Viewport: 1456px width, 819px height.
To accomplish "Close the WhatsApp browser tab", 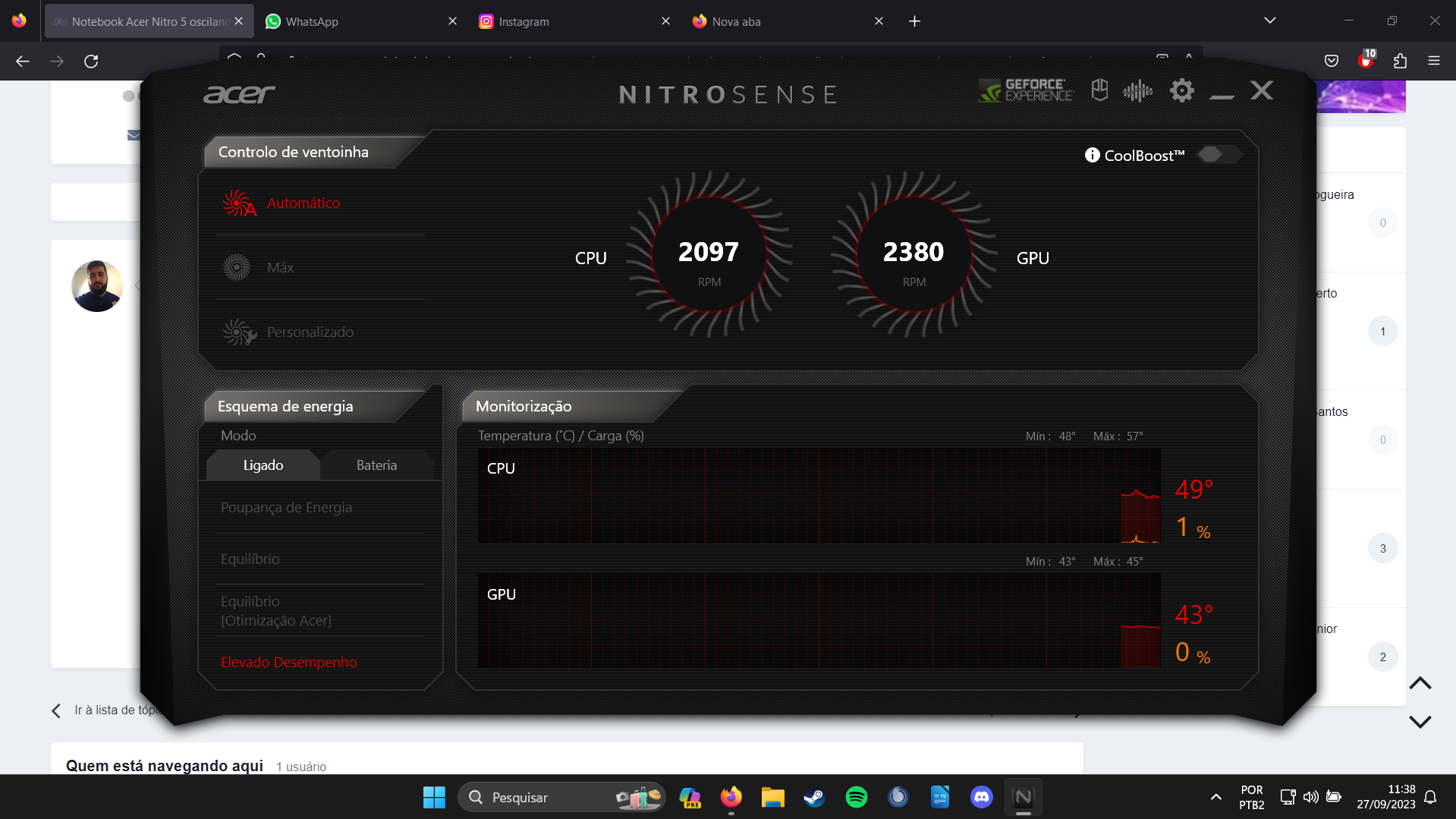I will coord(452,21).
